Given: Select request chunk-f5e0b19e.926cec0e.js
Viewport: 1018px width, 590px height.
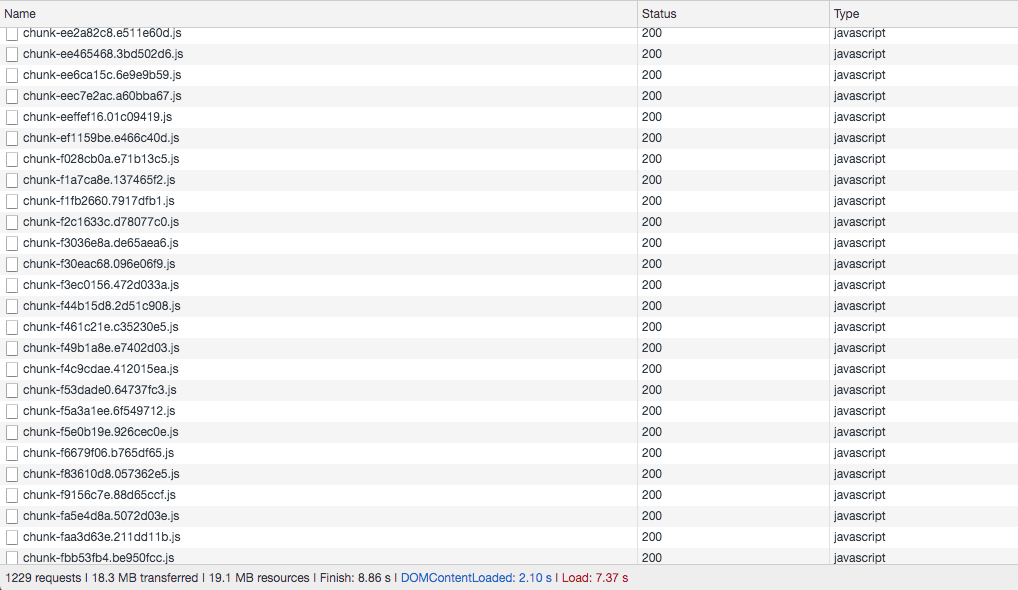Looking at the screenshot, I should coord(509,432).
